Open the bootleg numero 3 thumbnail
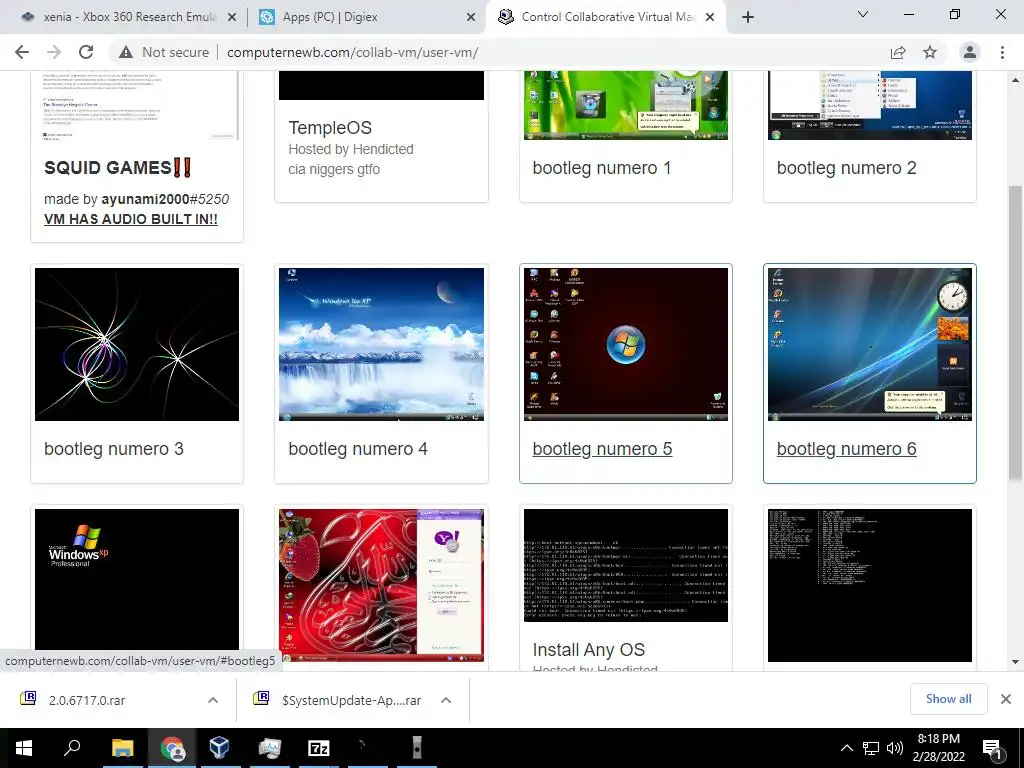1024x768 pixels. coord(137,344)
